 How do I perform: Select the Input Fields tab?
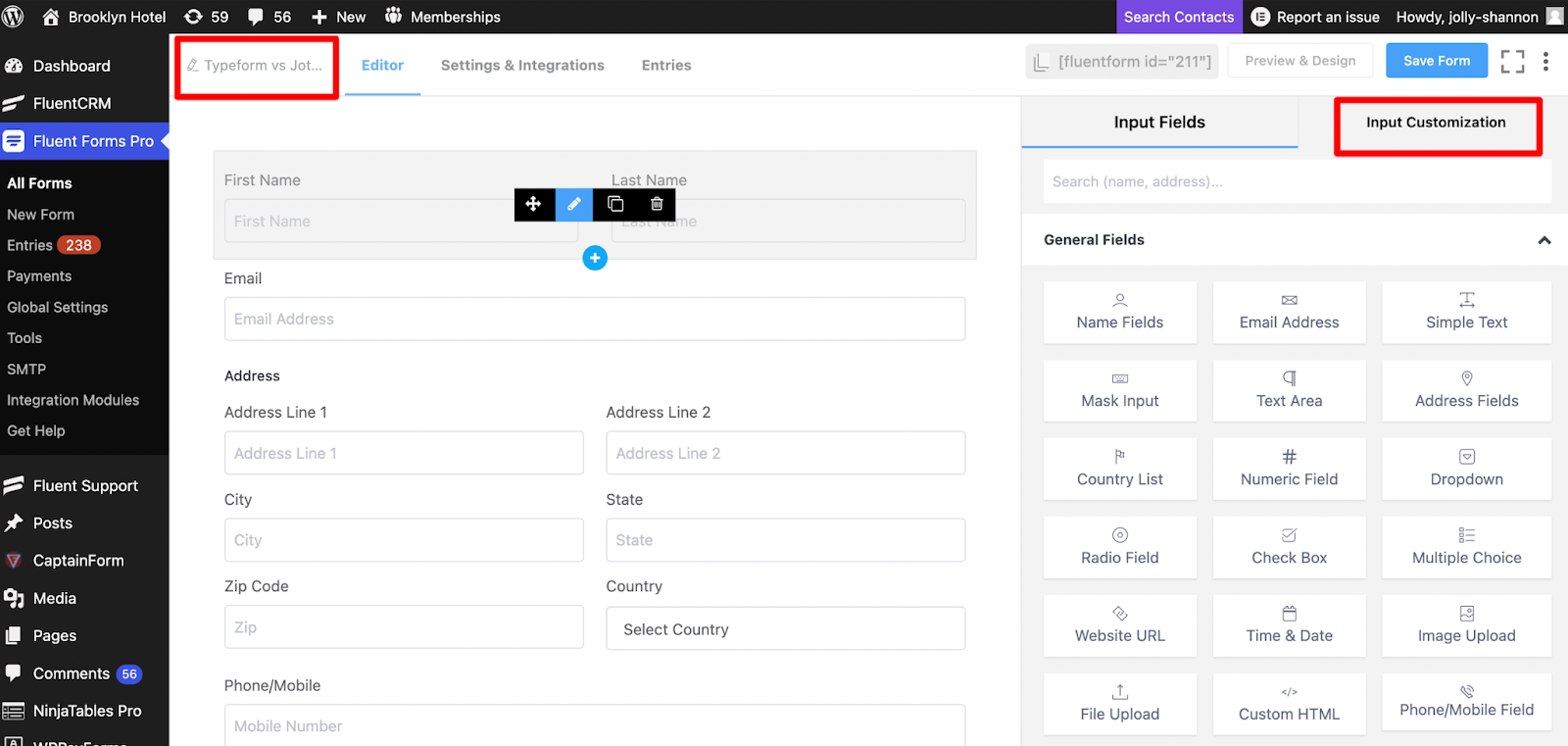pos(1159,123)
